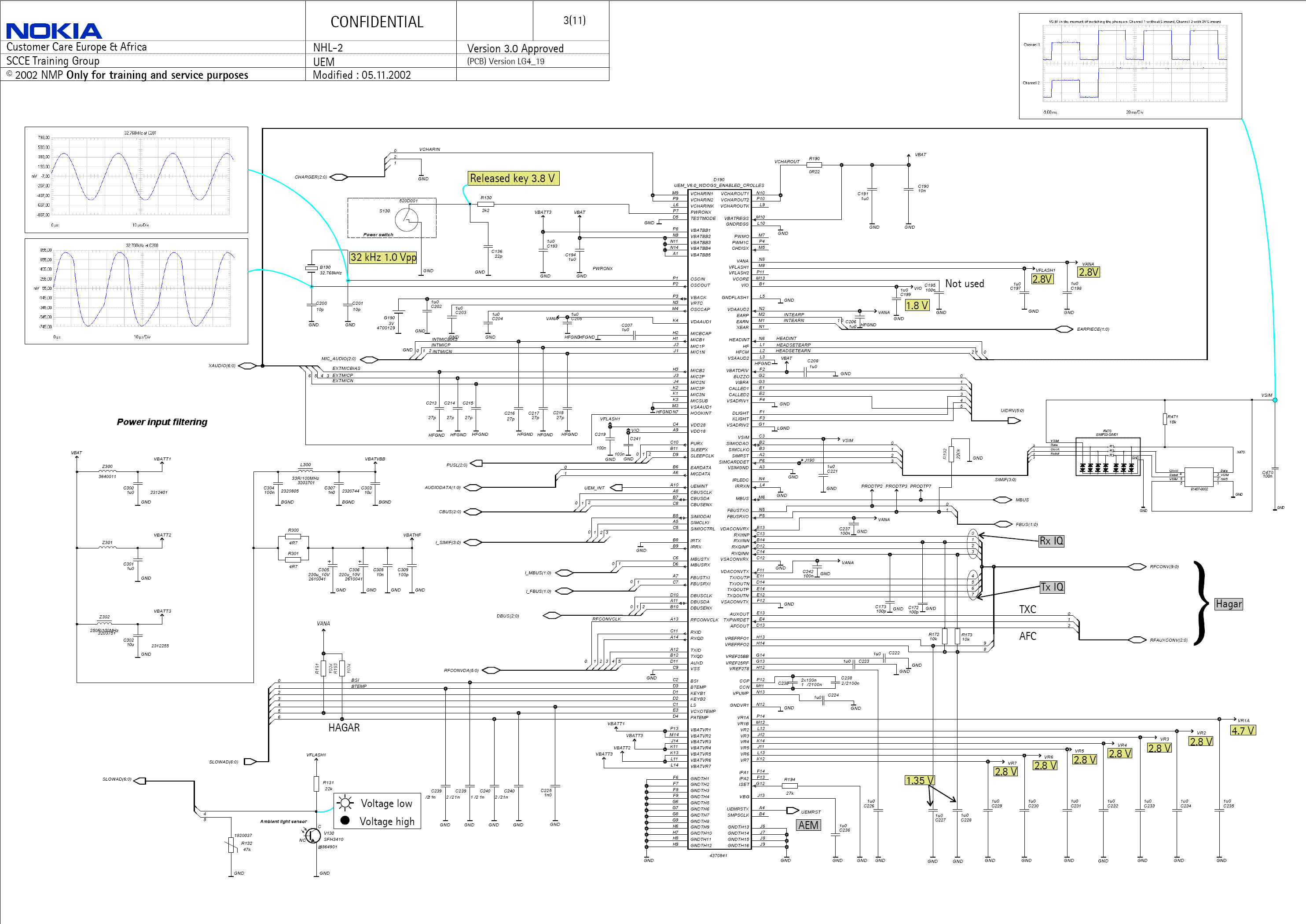Click '(PCB) Version LG4_19' text

pos(506,62)
